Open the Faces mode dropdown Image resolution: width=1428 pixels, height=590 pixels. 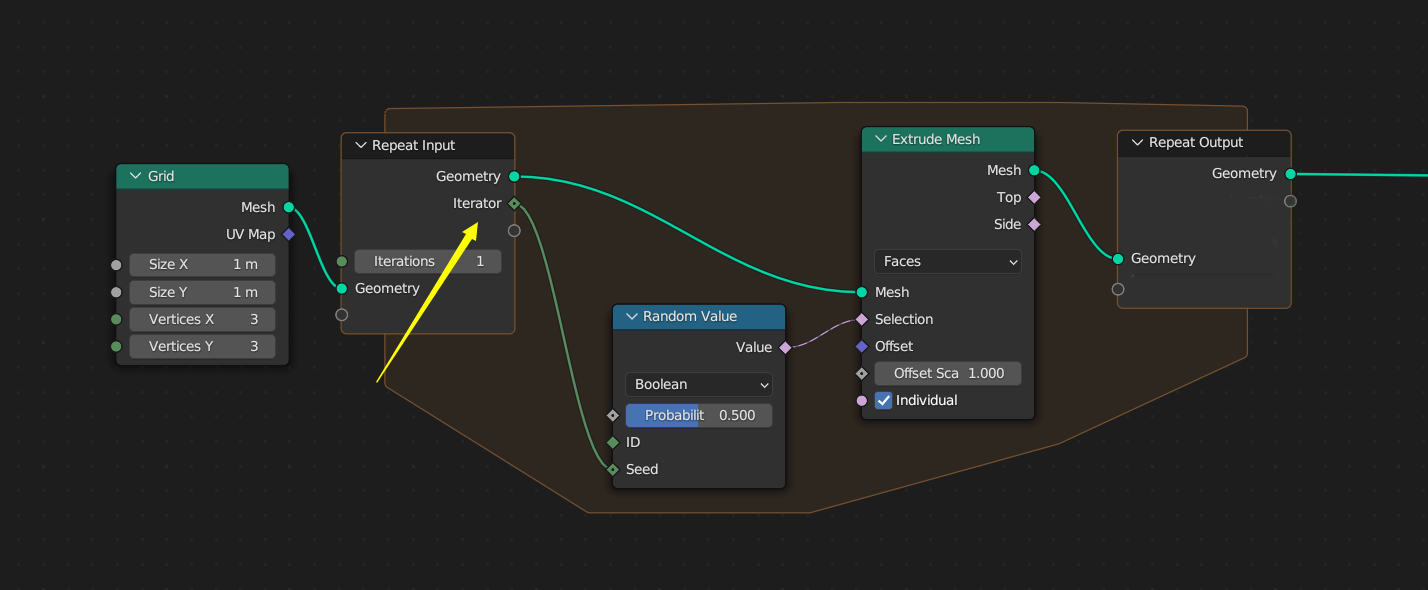pyautogui.click(x=948, y=261)
